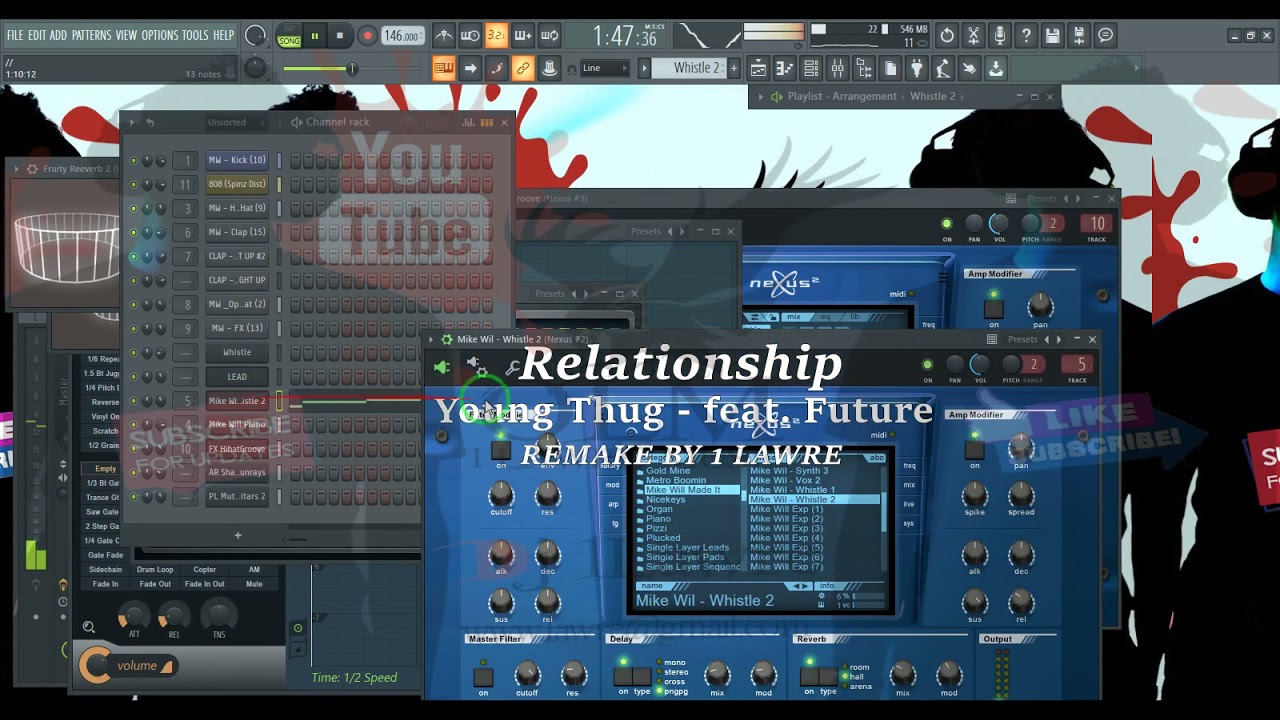This screenshot has height=720, width=1280.
Task: Click the Metronome icon
Action: [444, 36]
